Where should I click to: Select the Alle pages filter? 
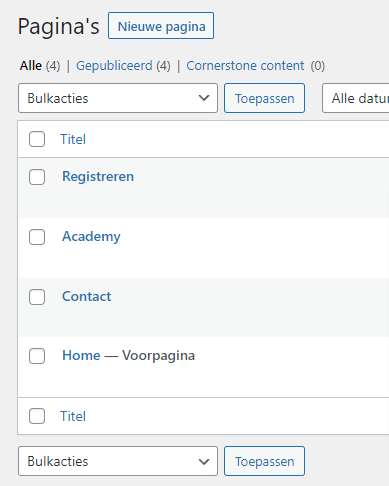point(31,66)
